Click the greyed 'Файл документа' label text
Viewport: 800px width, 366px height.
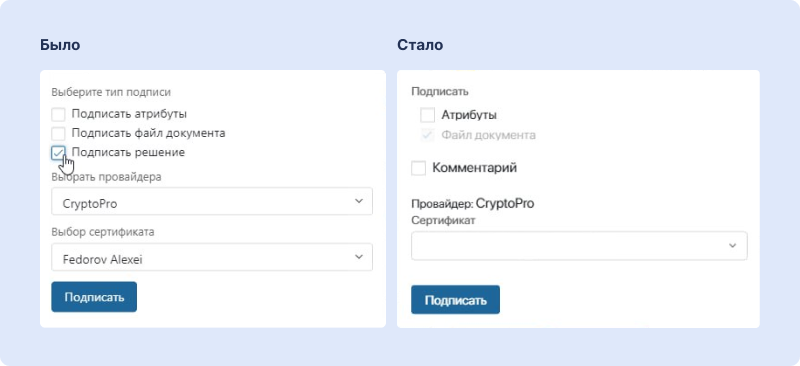(x=488, y=135)
